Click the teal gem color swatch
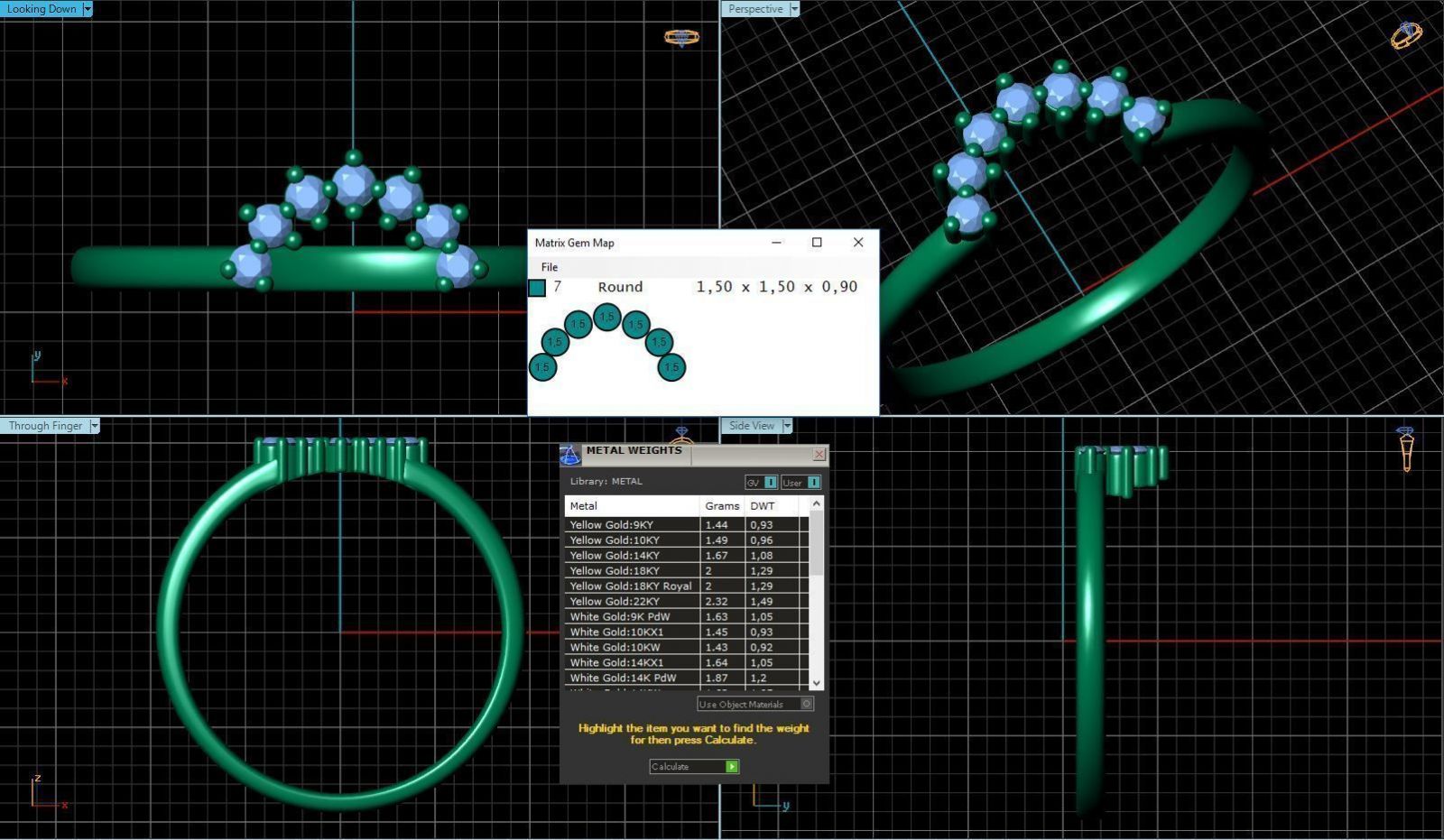1444x840 pixels. [537, 288]
